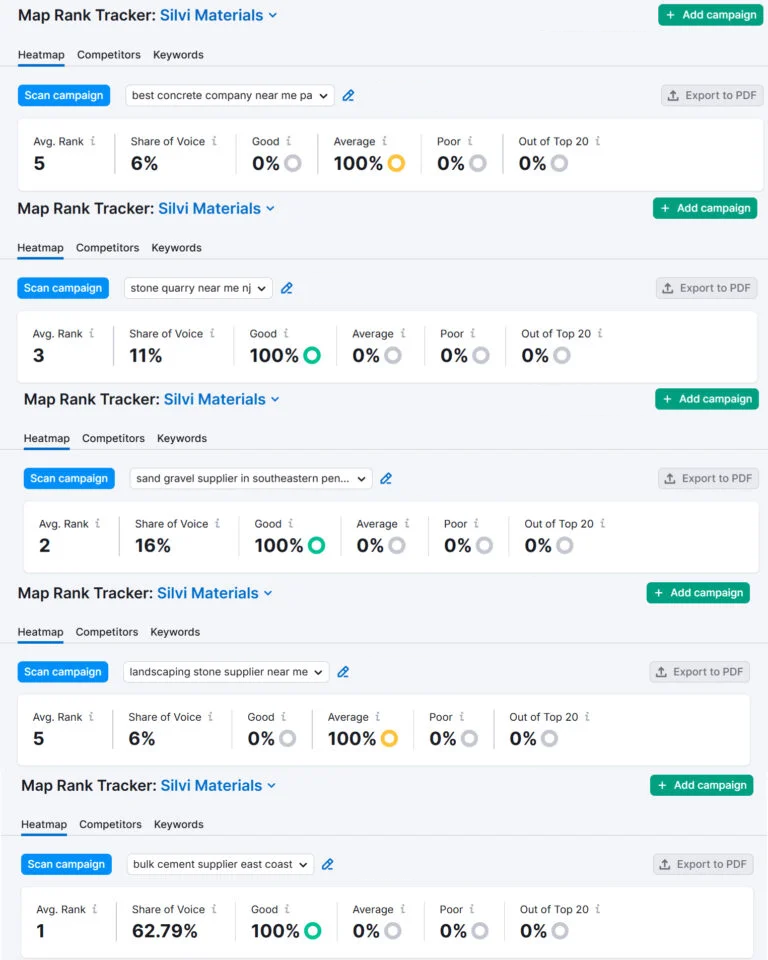Click edit pencil by 'bulk cement supplier east coast'

(x=328, y=864)
